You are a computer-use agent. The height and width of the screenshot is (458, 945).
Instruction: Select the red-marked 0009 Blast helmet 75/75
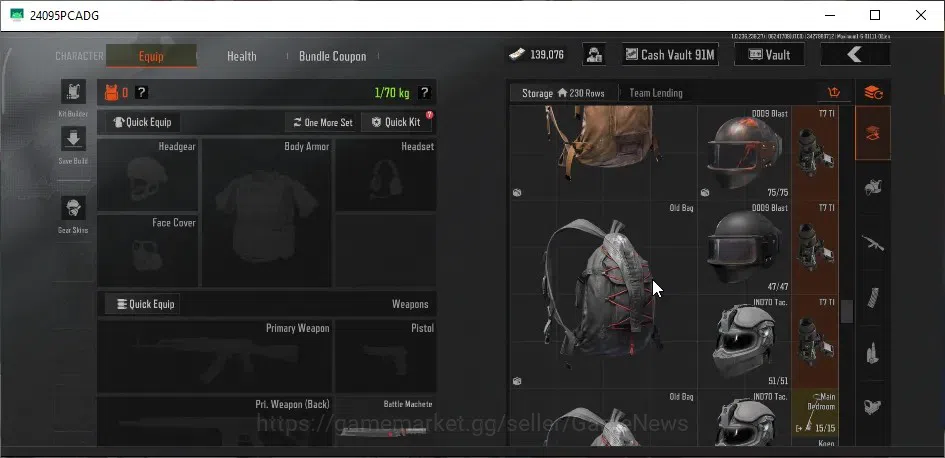(744, 153)
